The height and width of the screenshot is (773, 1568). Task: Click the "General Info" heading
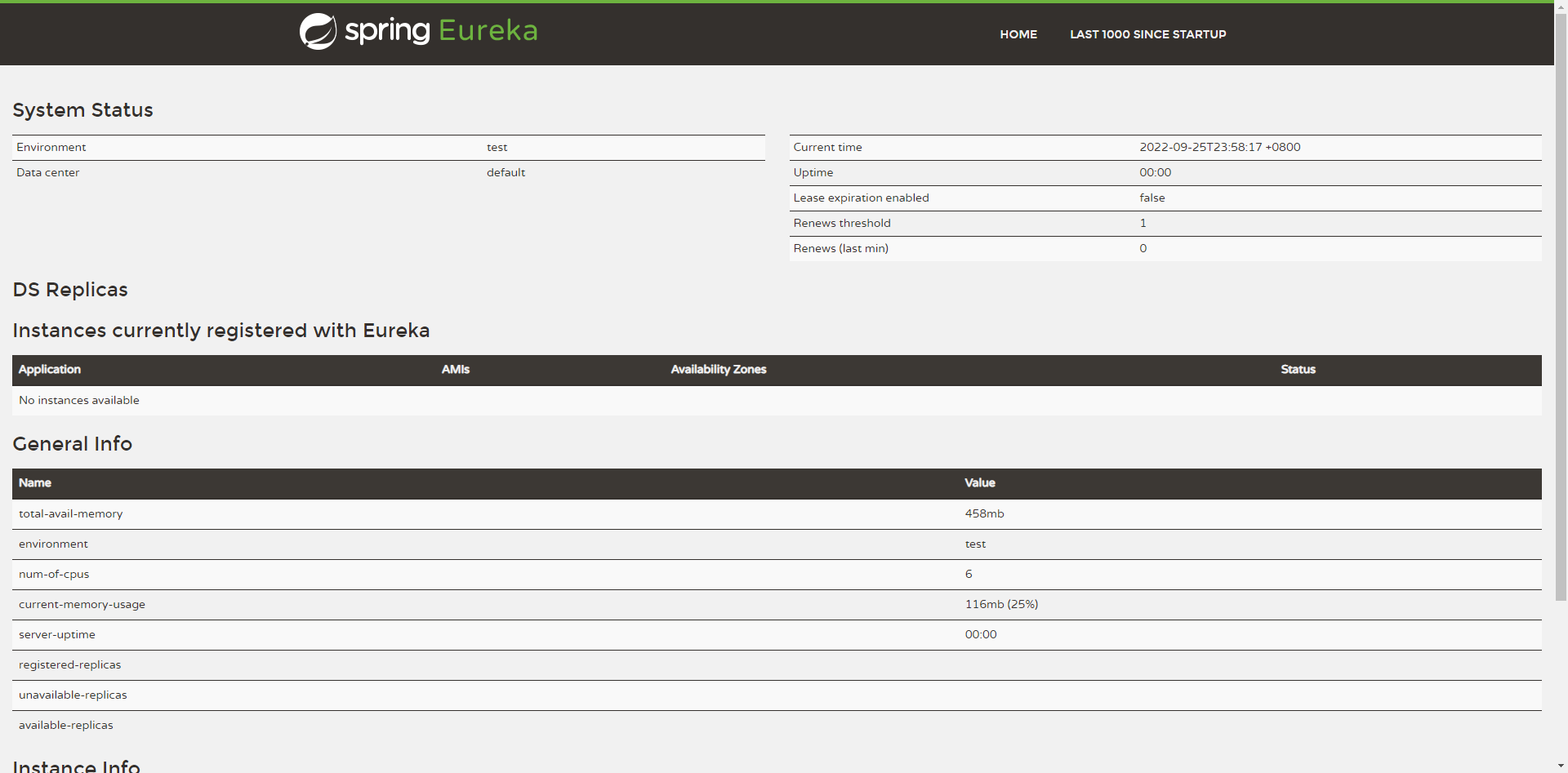click(72, 444)
